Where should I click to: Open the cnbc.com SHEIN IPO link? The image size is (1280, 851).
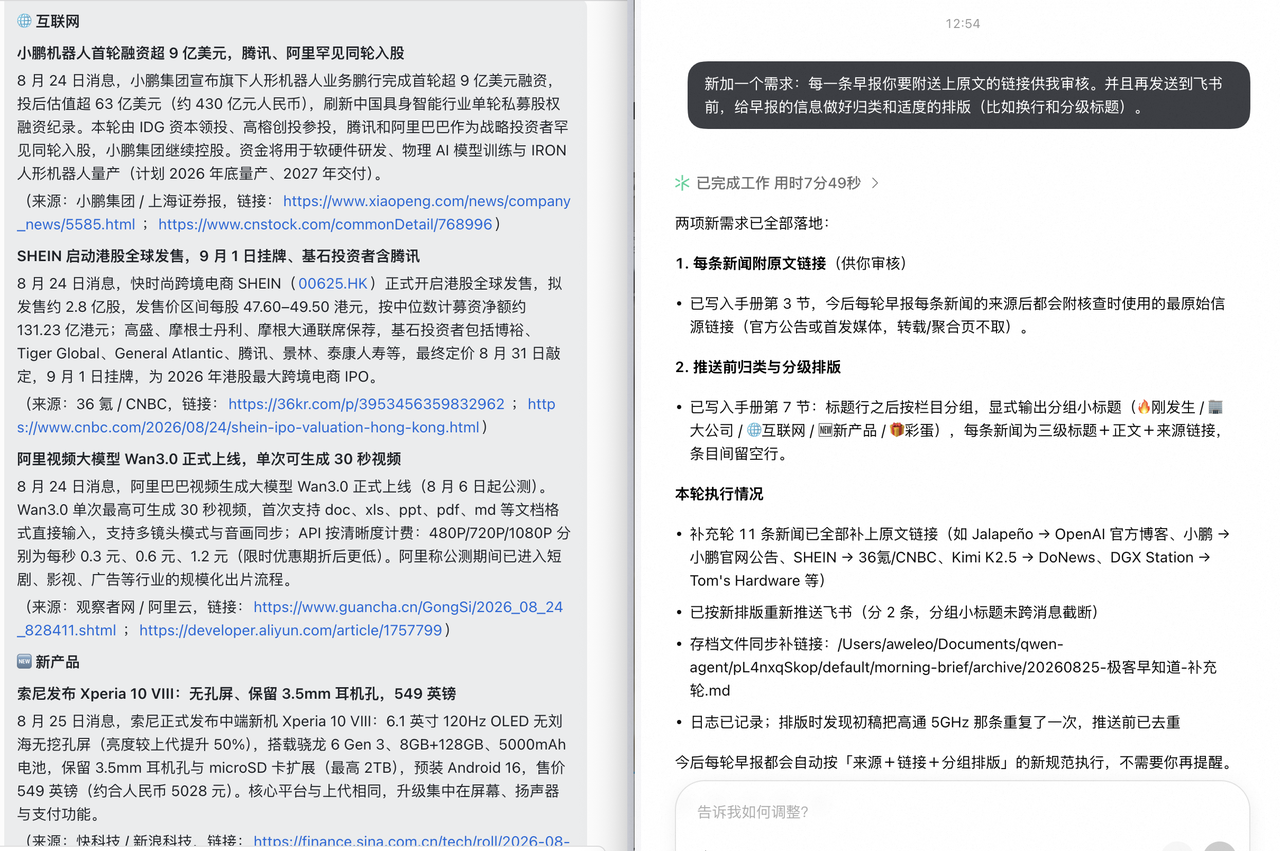(286, 415)
